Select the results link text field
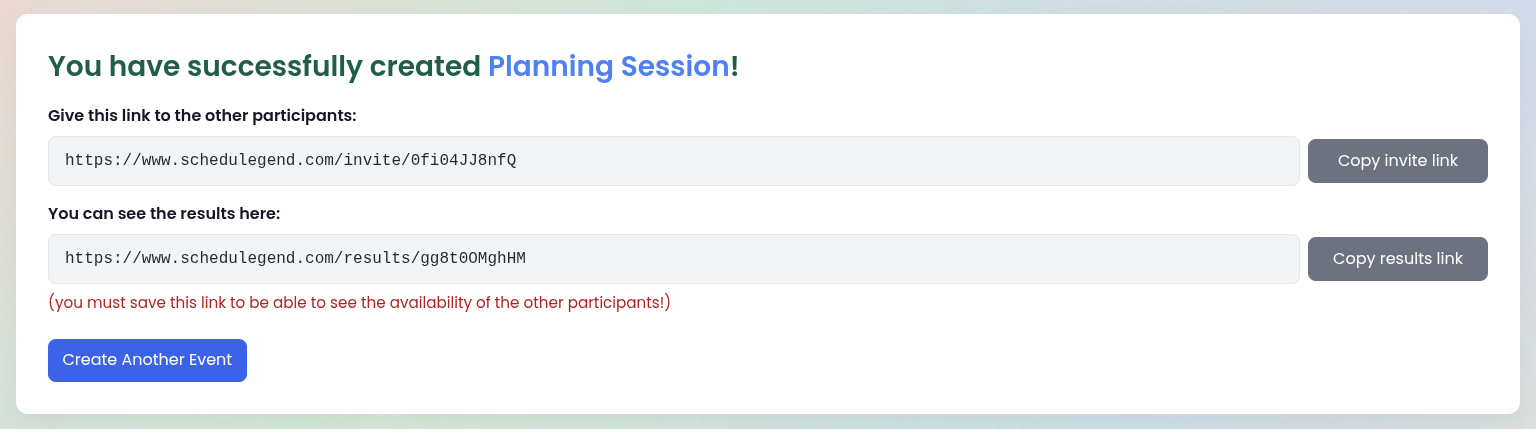Screen dimensions: 1536x429 (x=674, y=259)
